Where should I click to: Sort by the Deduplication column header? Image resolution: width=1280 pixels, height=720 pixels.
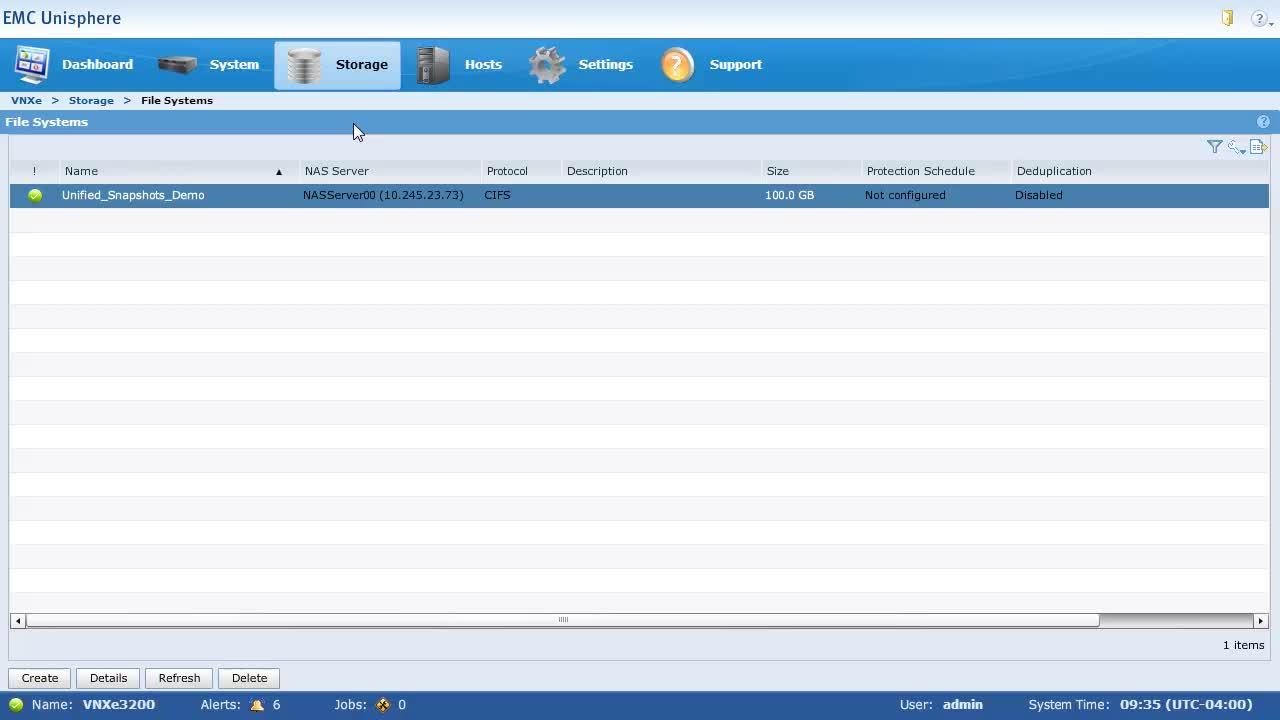[x=1140, y=171]
